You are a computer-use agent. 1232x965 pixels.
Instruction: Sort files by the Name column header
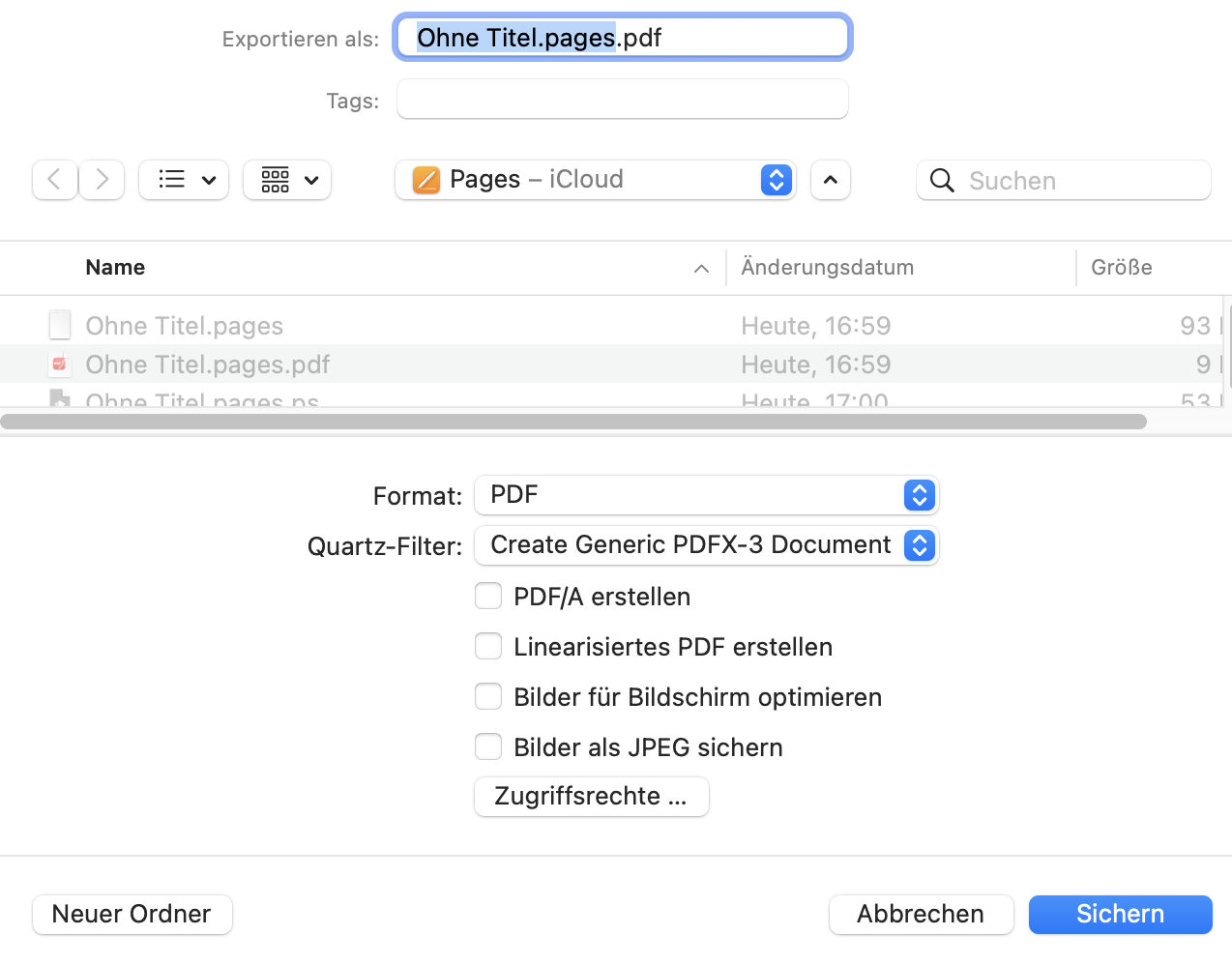click(116, 268)
